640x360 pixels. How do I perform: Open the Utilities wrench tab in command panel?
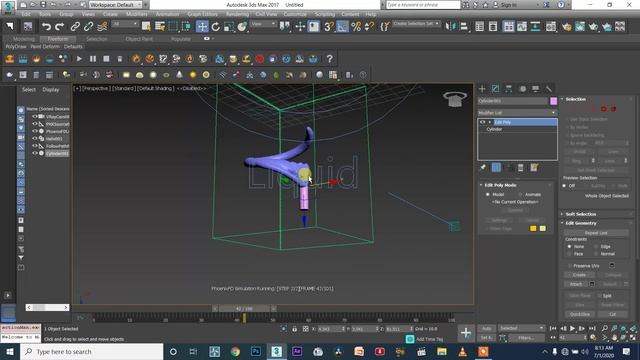tap(549, 89)
